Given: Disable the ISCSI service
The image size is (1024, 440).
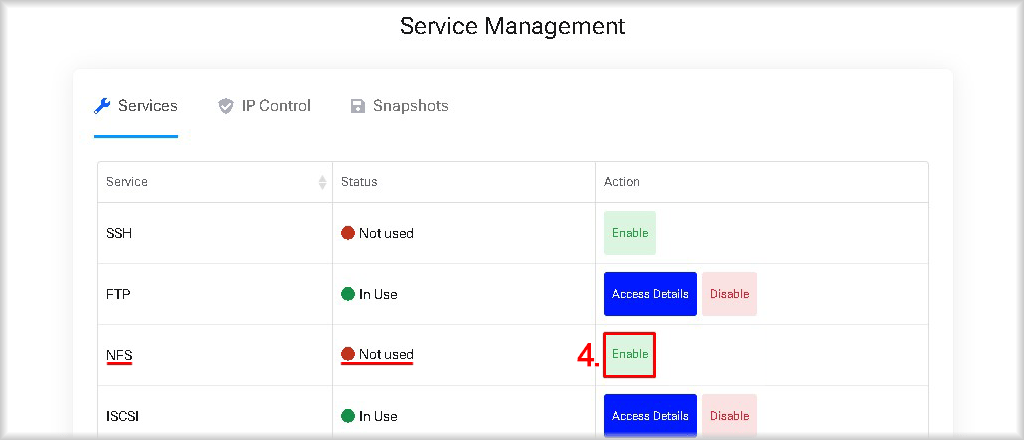Looking at the screenshot, I should [x=729, y=416].
